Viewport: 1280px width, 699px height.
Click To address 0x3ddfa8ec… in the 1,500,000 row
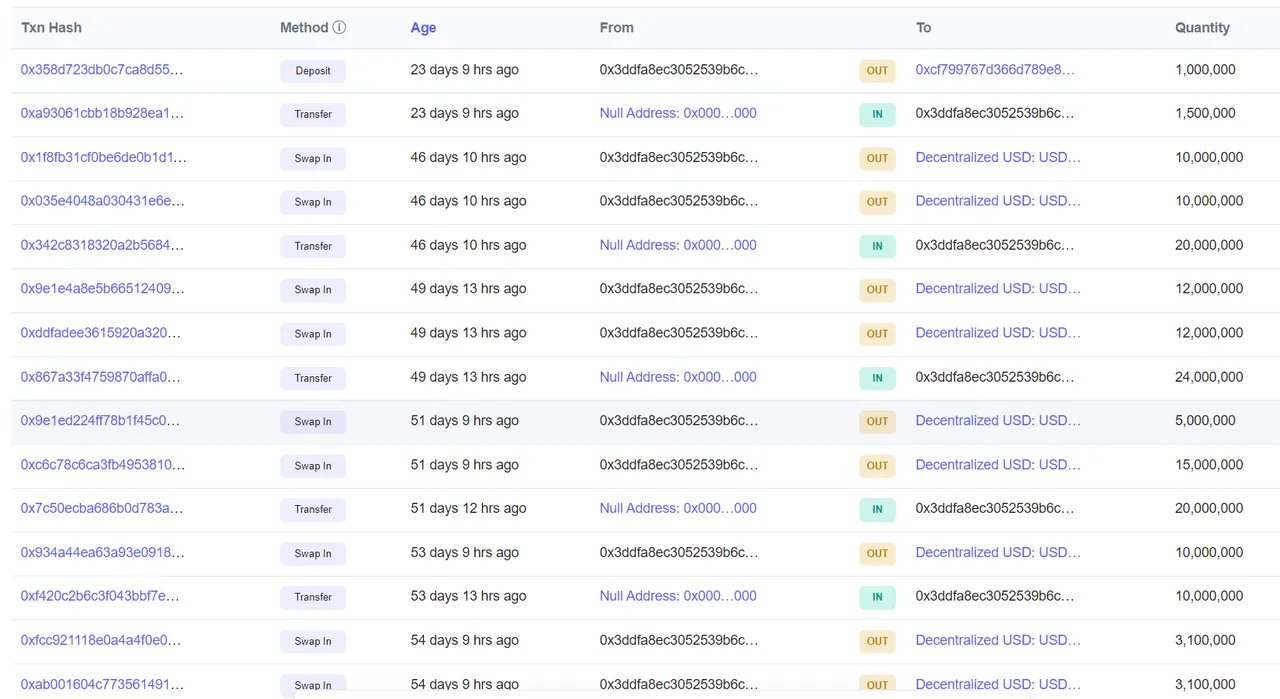coord(995,113)
